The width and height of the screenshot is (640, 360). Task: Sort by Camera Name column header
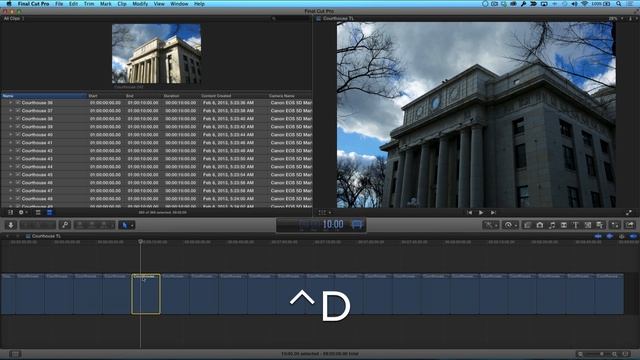[x=290, y=96]
